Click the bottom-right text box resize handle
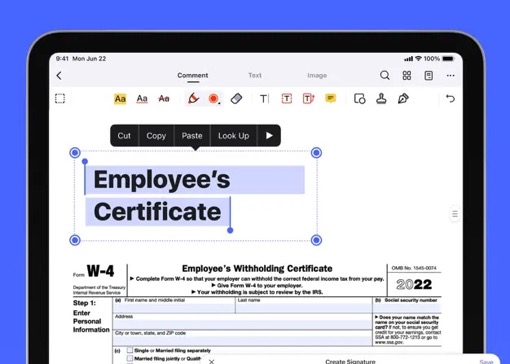This screenshot has height=364, width=510. click(x=316, y=240)
